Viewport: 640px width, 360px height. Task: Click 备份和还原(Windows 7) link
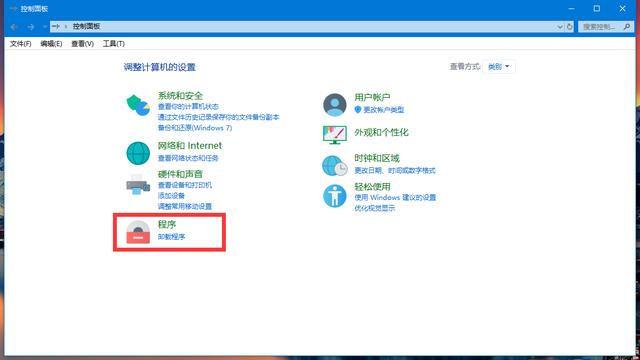point(195,128)
